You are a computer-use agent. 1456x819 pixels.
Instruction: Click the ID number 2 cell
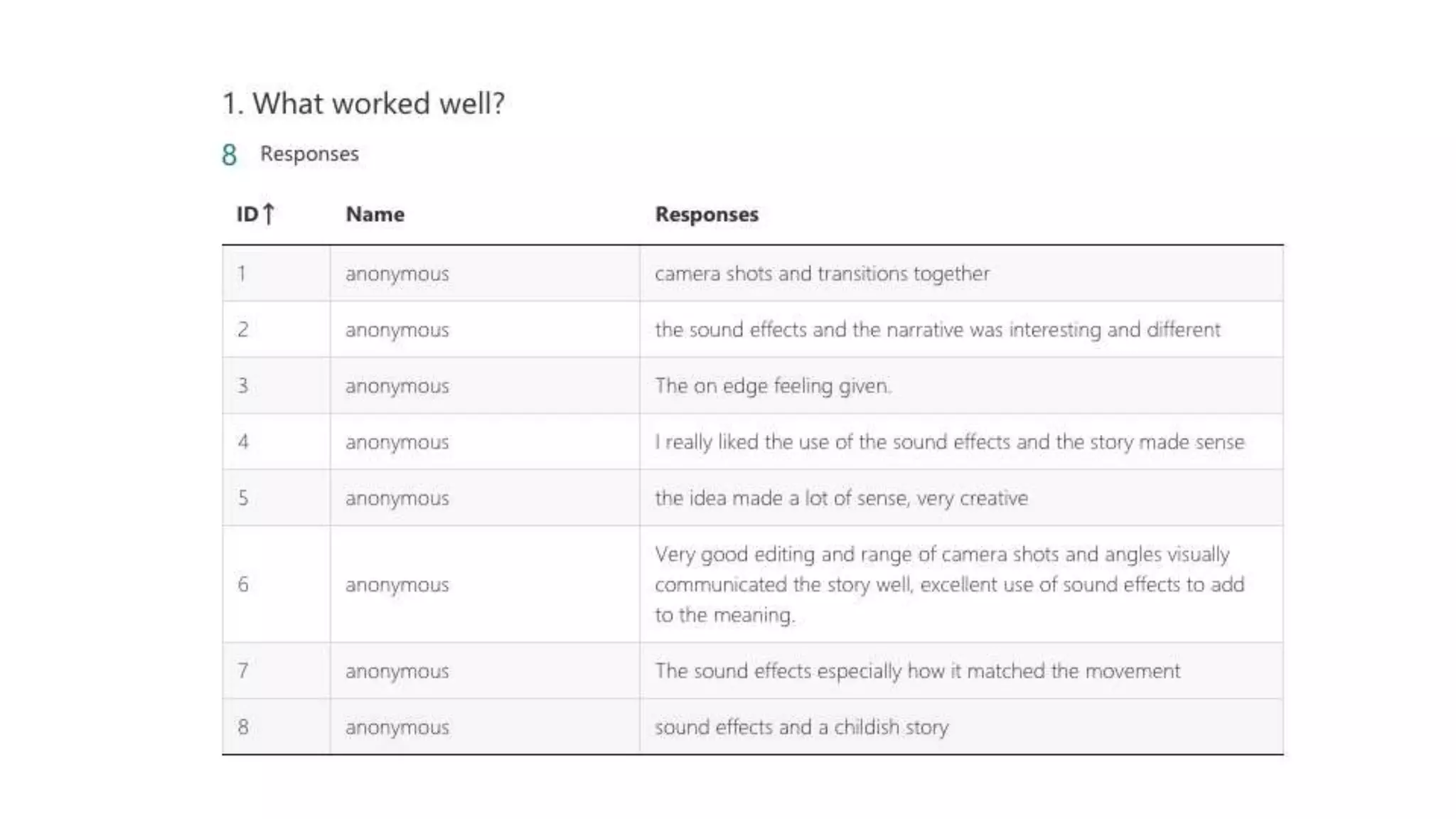click(x=243, y=330)
